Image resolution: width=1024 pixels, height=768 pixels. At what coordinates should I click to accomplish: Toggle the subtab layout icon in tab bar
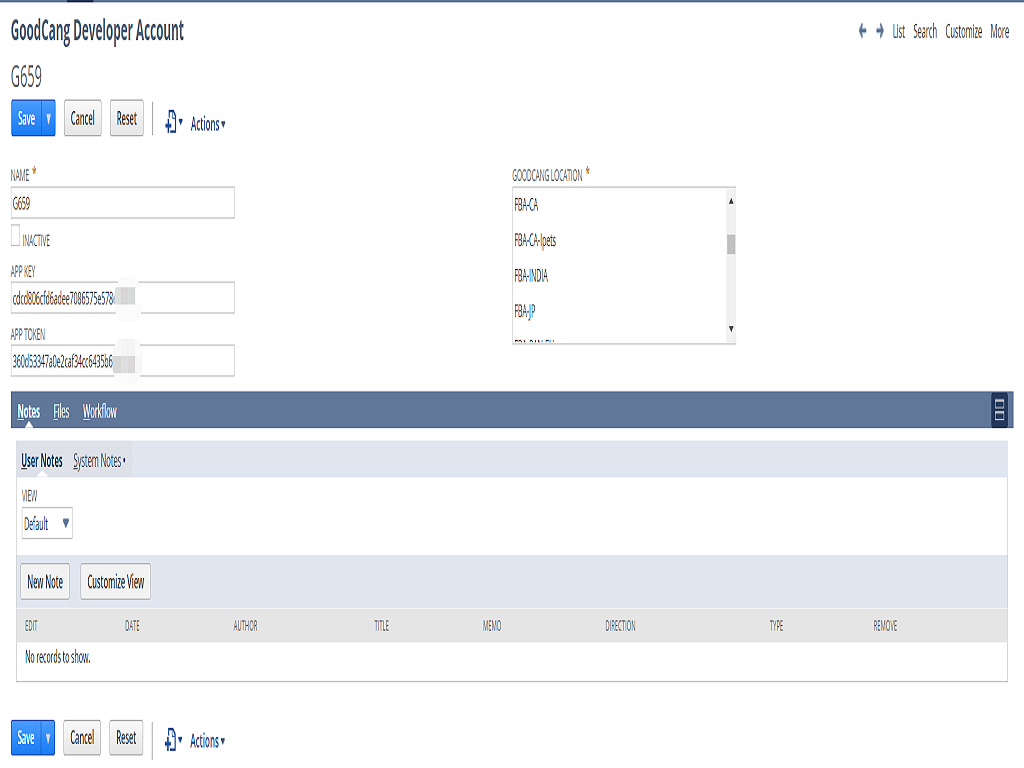999,410
